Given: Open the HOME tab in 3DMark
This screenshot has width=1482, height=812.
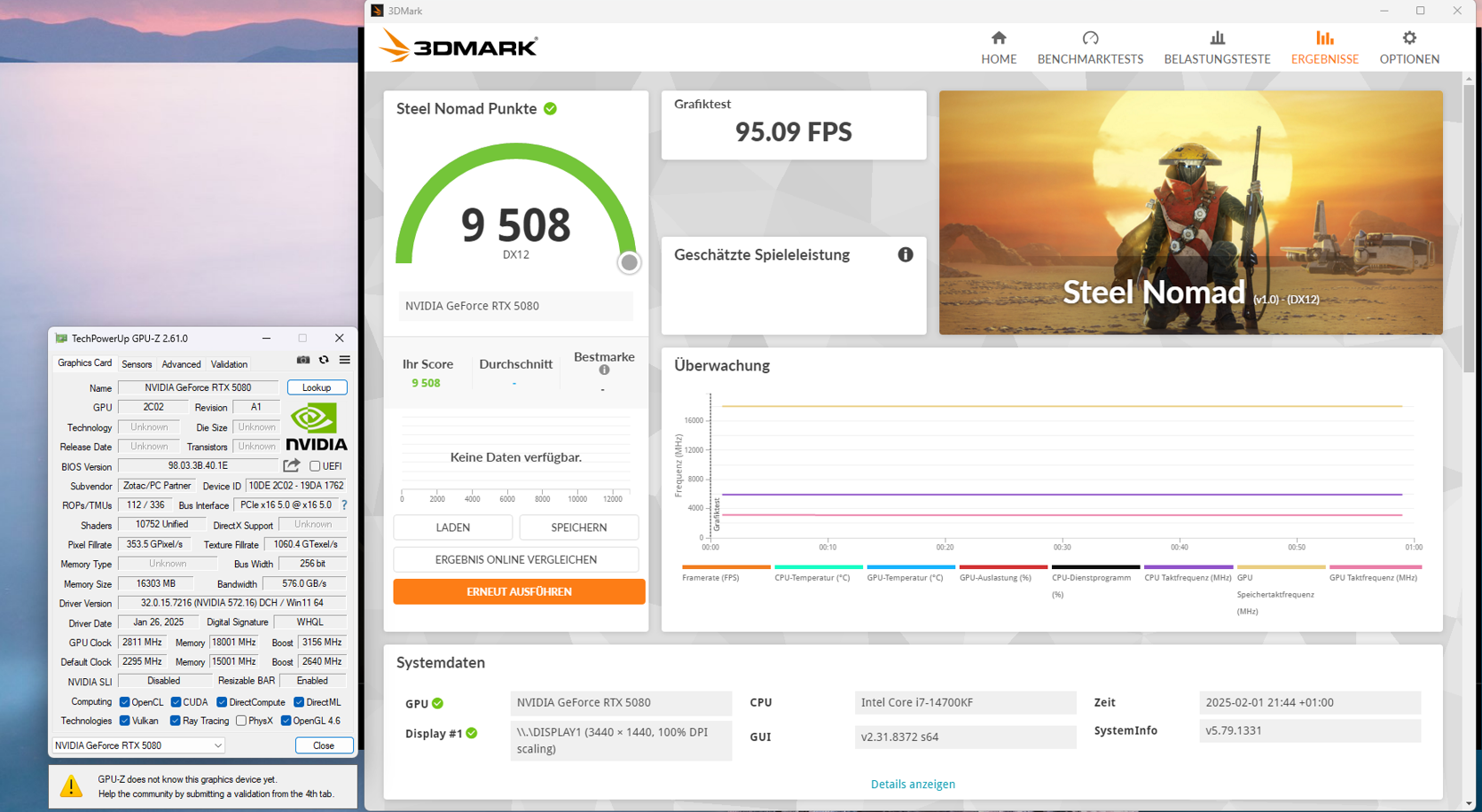Looking at the screenshot, I should coord(999,48).
